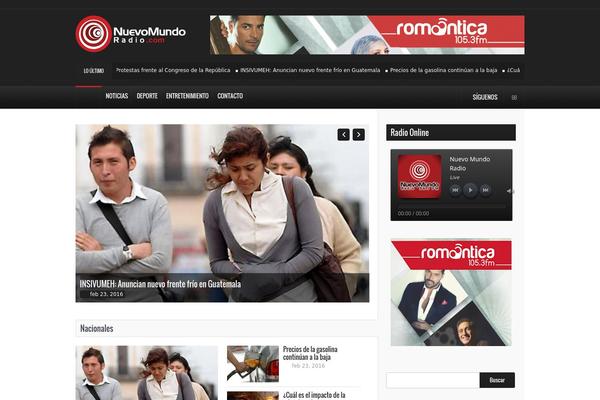The height and width of the screenshot is (400, 600).
Task: Click the Lo Último ticker label
Action: tap(94, 71)
